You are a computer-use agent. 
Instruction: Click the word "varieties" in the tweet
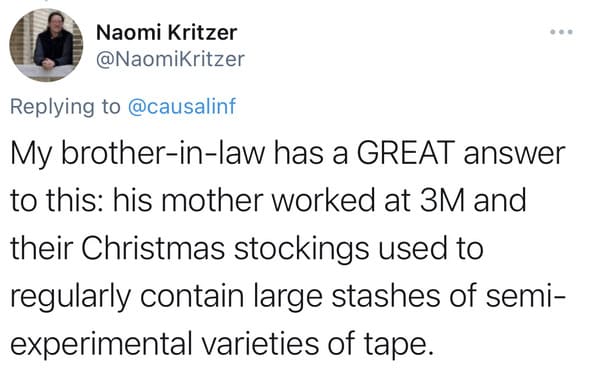pos(260,344)
